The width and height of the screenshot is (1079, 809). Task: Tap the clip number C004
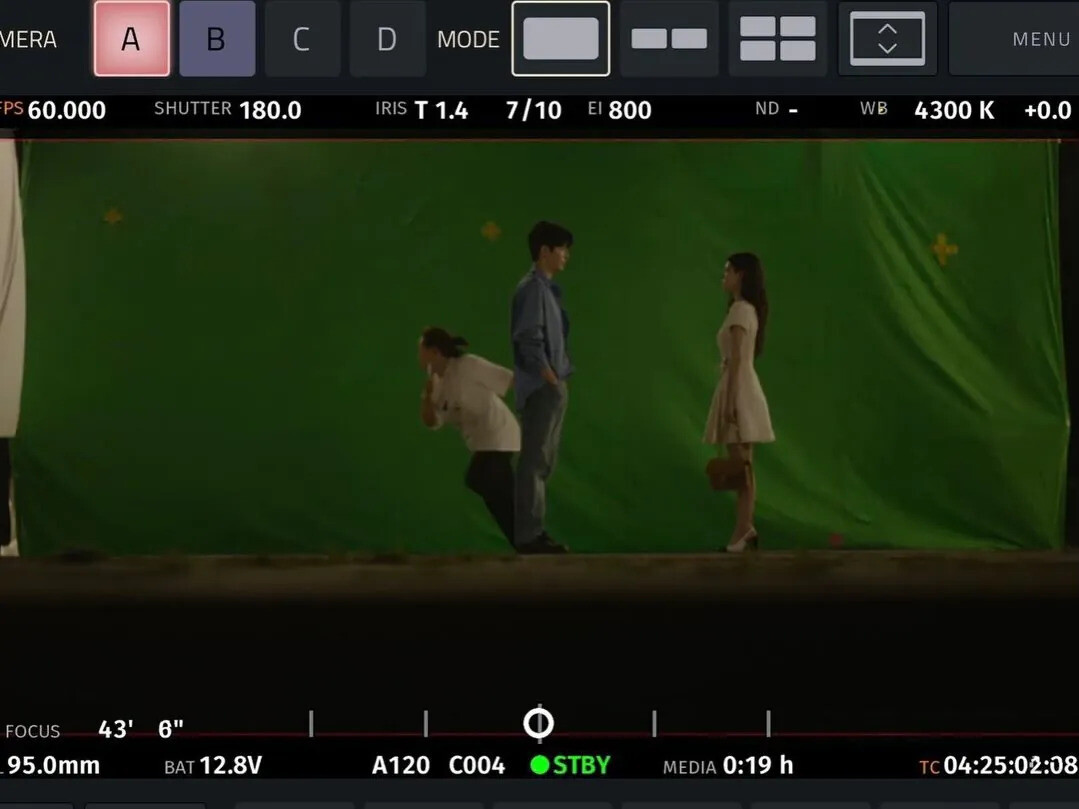pyautogui.click(x=477, y=765)
